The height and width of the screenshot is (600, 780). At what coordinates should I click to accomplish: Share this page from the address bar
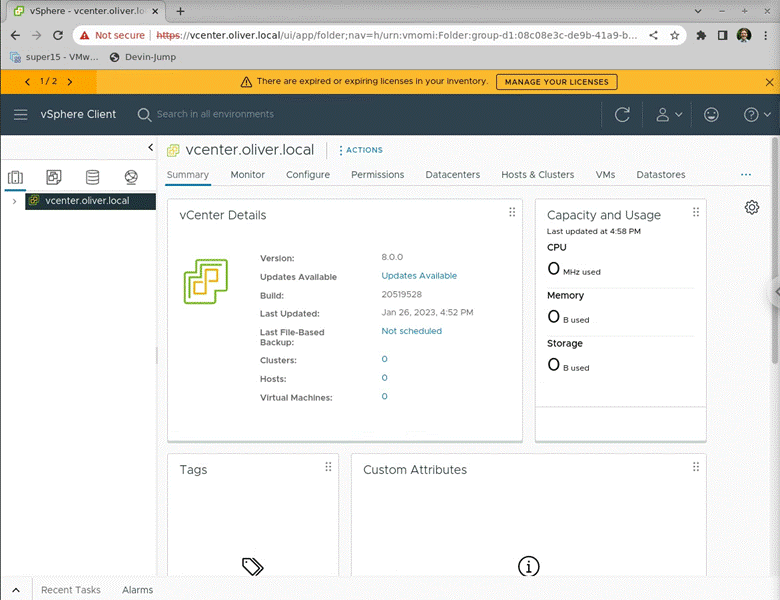[653, 35]
